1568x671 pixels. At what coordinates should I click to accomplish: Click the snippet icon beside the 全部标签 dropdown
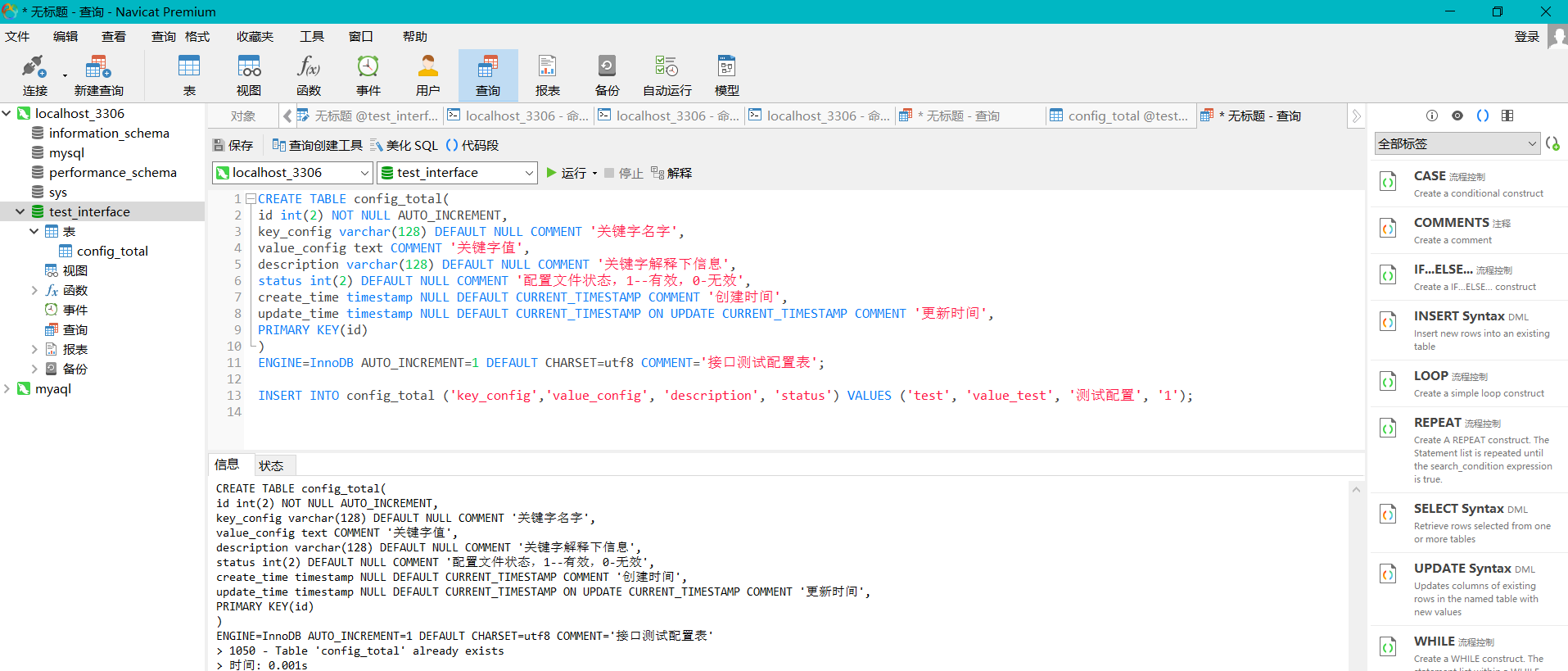1552,143
